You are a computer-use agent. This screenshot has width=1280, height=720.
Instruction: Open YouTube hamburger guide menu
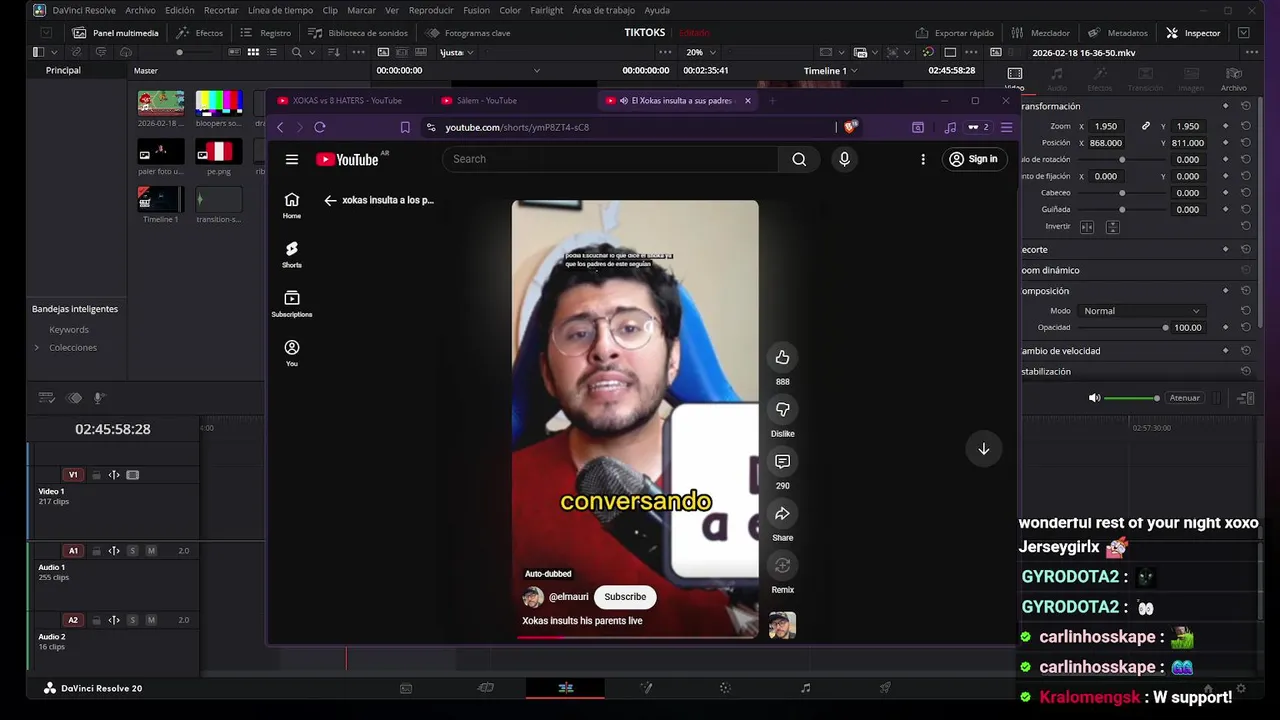pos(291,159)
